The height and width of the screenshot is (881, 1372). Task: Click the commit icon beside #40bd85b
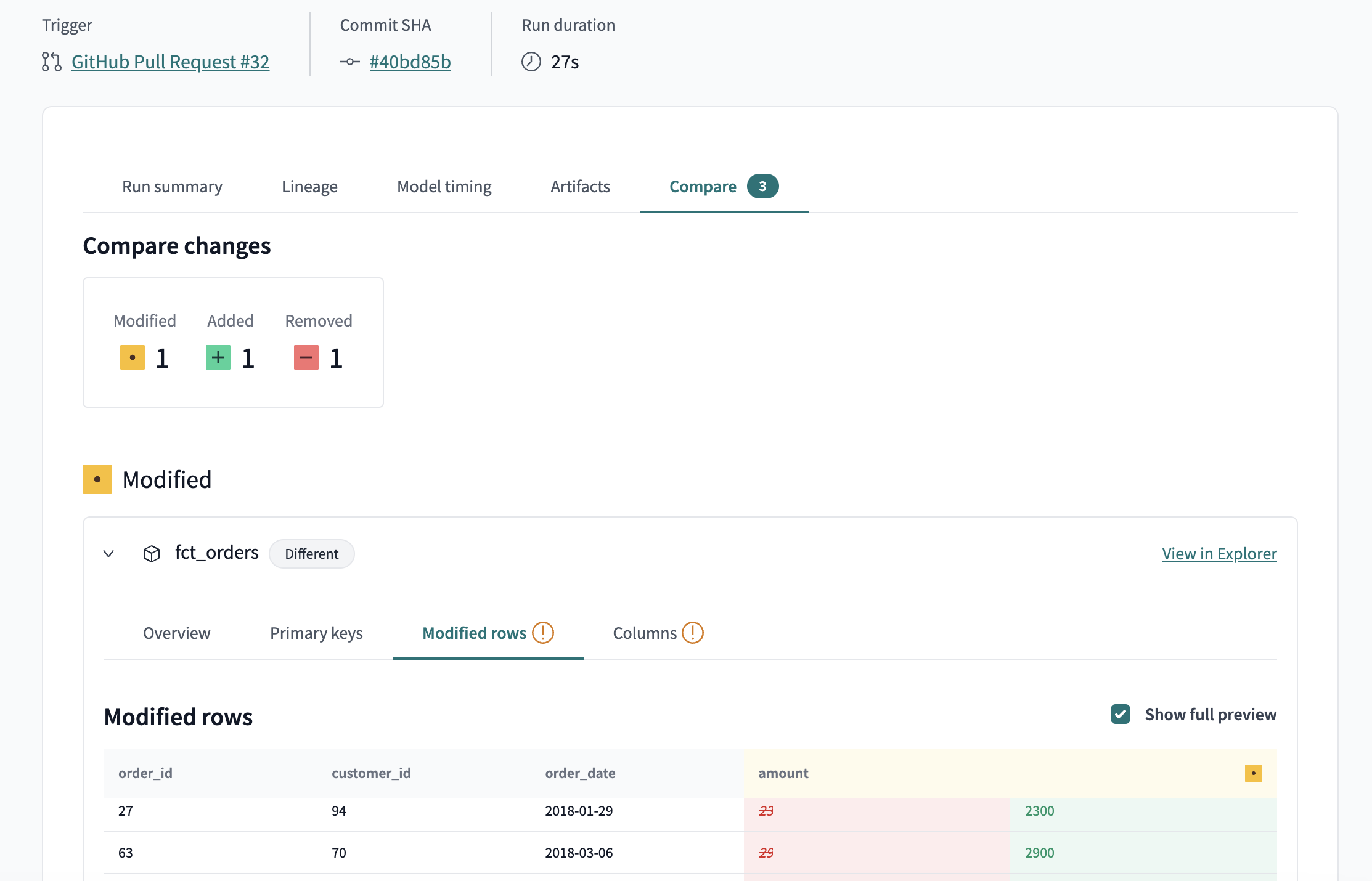click(349, 62)
